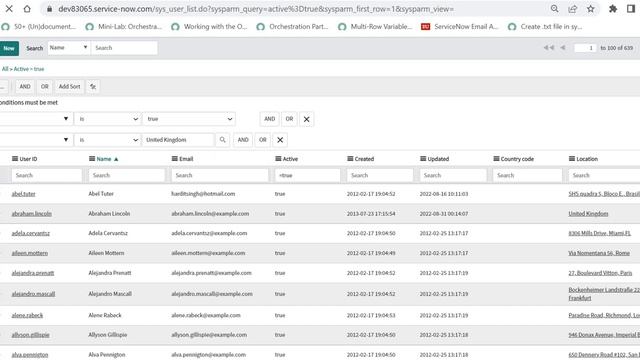Open '50+ (Un)document...' bookmark
This screenshot has width=640, height=360.
(39, 27)
